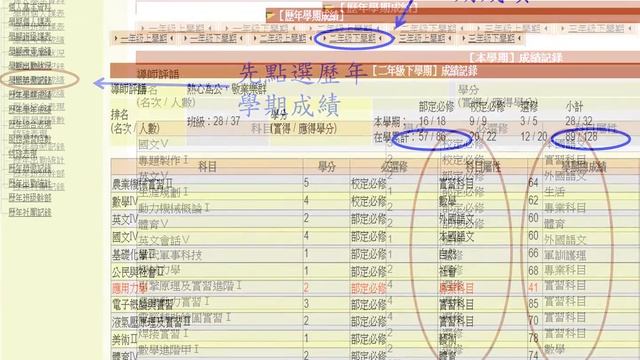Switch to the 三年級下學期 semester tab
Image resolution: width=640 pixels, height=360 pixels.
(491, 38)
